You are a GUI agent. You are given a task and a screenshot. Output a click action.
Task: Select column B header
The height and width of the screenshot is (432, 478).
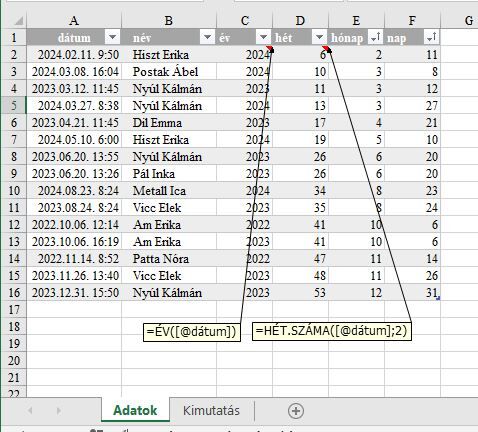click(x=169, y=21)
